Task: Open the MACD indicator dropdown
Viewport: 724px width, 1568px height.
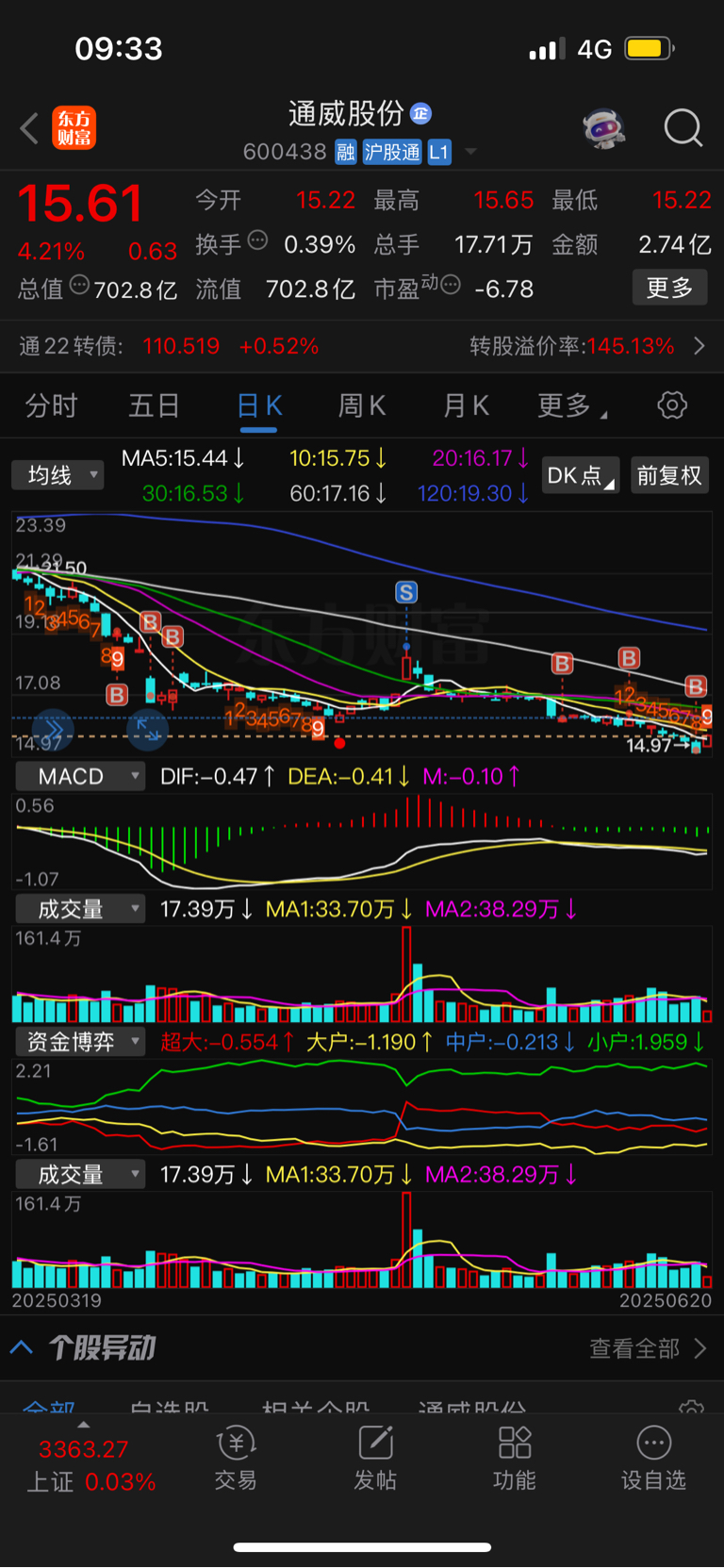Action: (x=80, y=776)
